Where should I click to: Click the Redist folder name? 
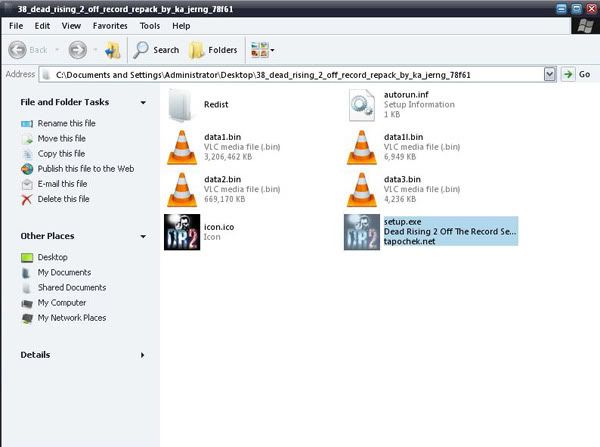216,105
